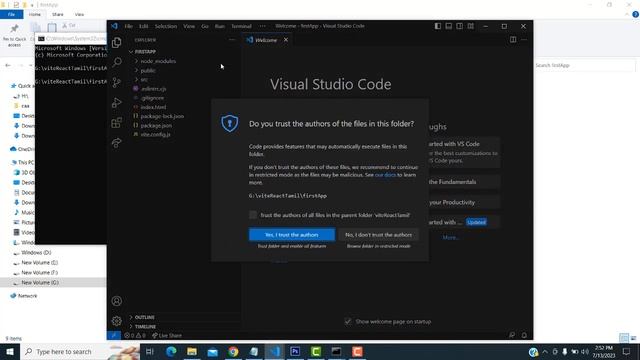Screen dimensions: 640x360
Task: Open Explorer views and more actions ellipsis
Action: coord(232,40)
